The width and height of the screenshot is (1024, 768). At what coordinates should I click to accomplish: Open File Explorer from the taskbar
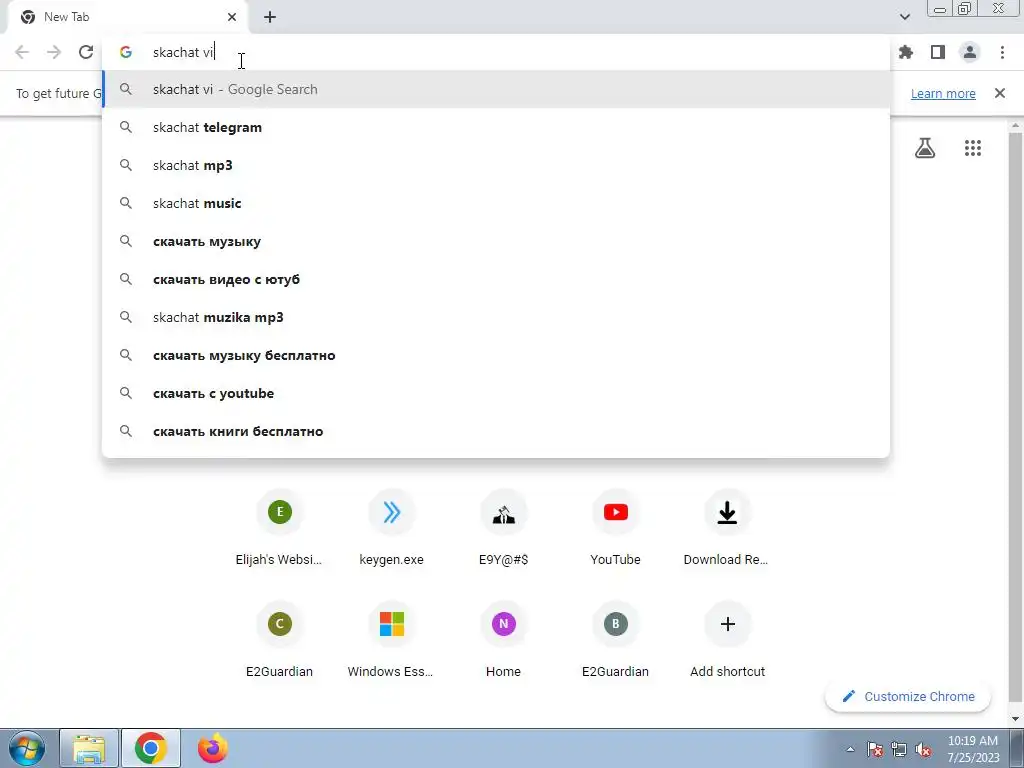pos(89,748)
